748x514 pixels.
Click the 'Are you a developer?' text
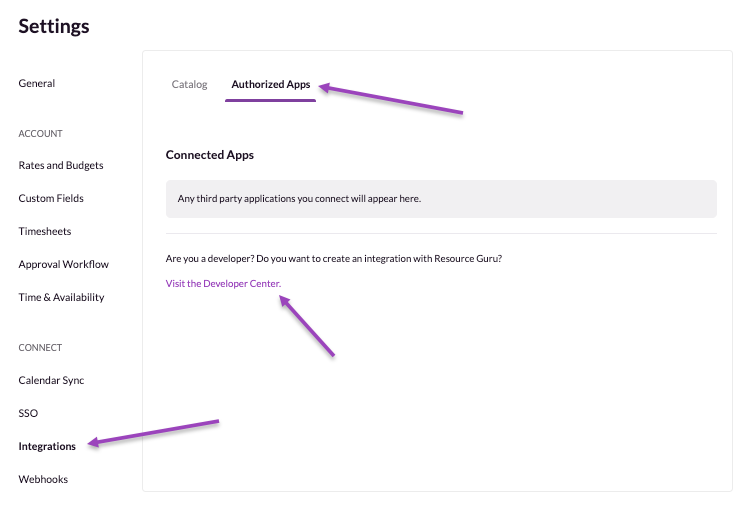click(333, 258)
